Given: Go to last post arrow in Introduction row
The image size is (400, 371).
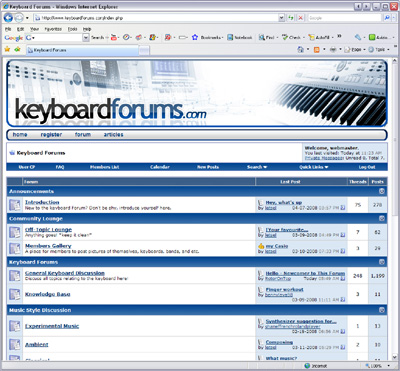Looking at the screenshot, I should click(x=343, y=208).
